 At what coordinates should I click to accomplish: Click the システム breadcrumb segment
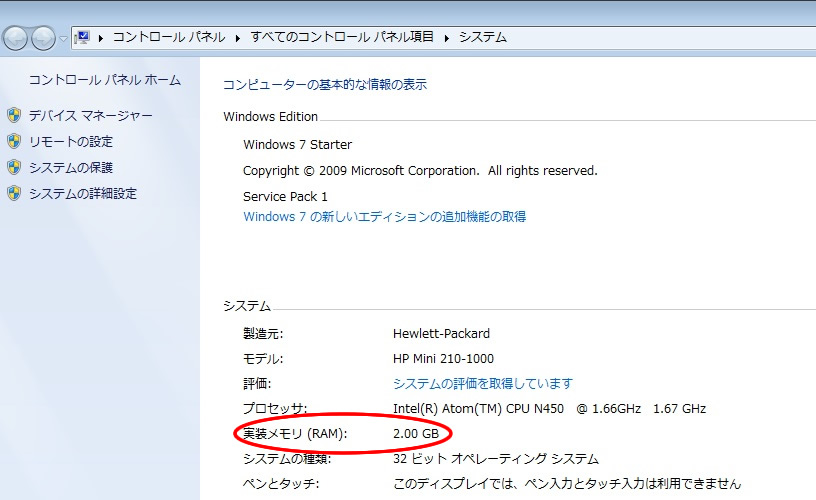[482, 37]
